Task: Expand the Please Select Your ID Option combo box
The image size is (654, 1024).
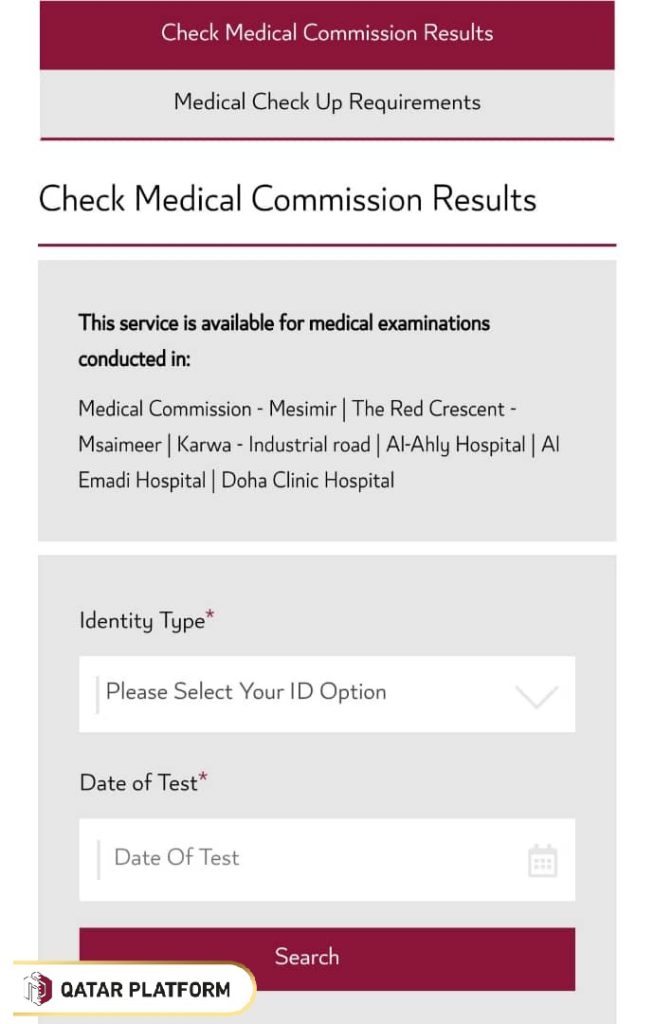Action: [327, 693]
